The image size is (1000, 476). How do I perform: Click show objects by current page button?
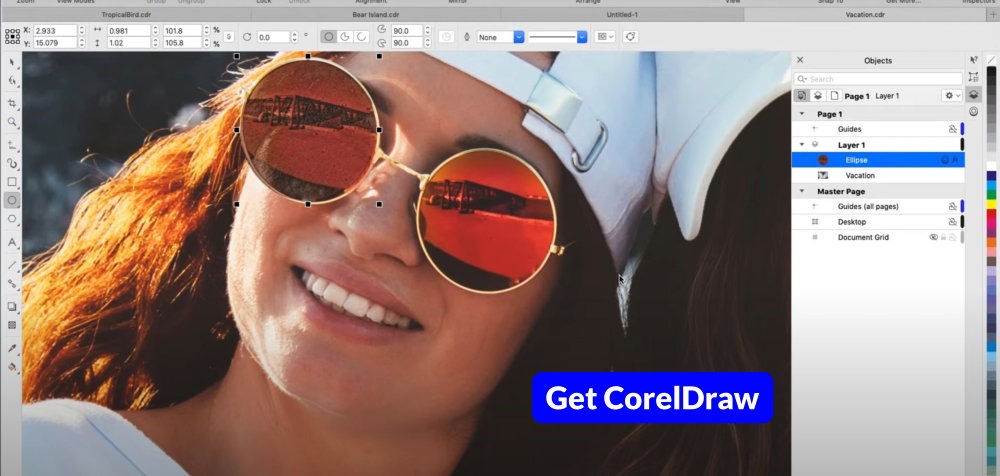point(801,96)
